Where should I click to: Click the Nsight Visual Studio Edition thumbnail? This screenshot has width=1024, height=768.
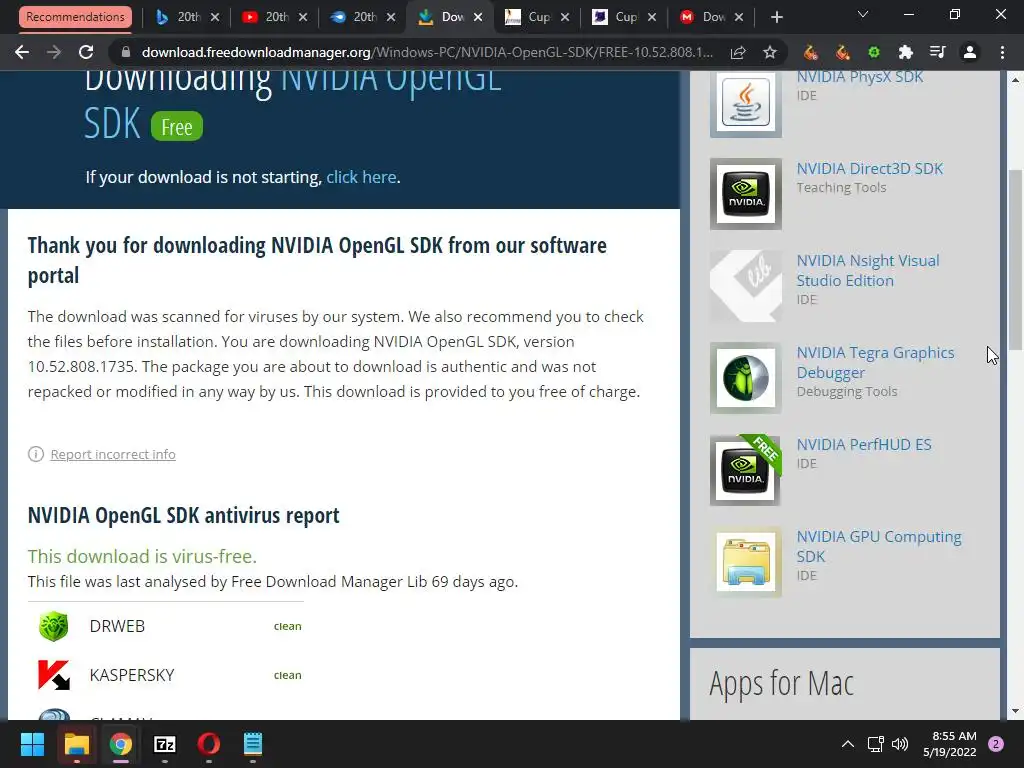click(746, 286)
